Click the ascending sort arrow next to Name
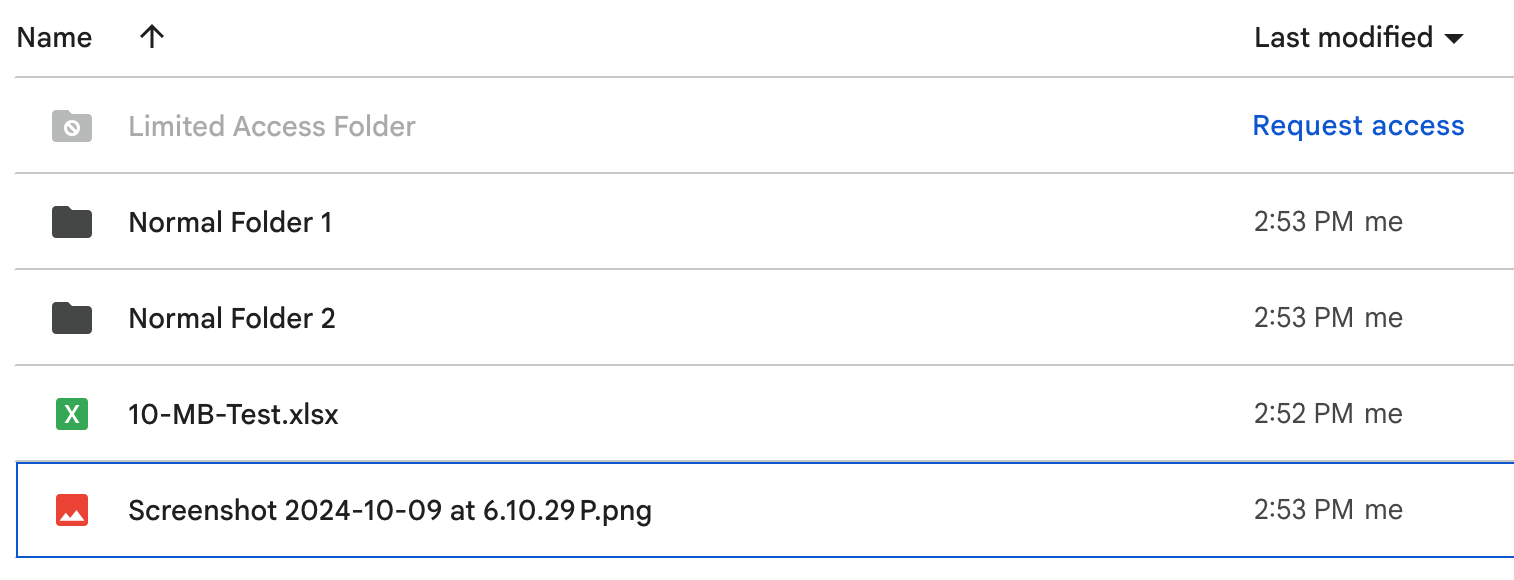Screen dimensions: 1514x580 point(151,37)
